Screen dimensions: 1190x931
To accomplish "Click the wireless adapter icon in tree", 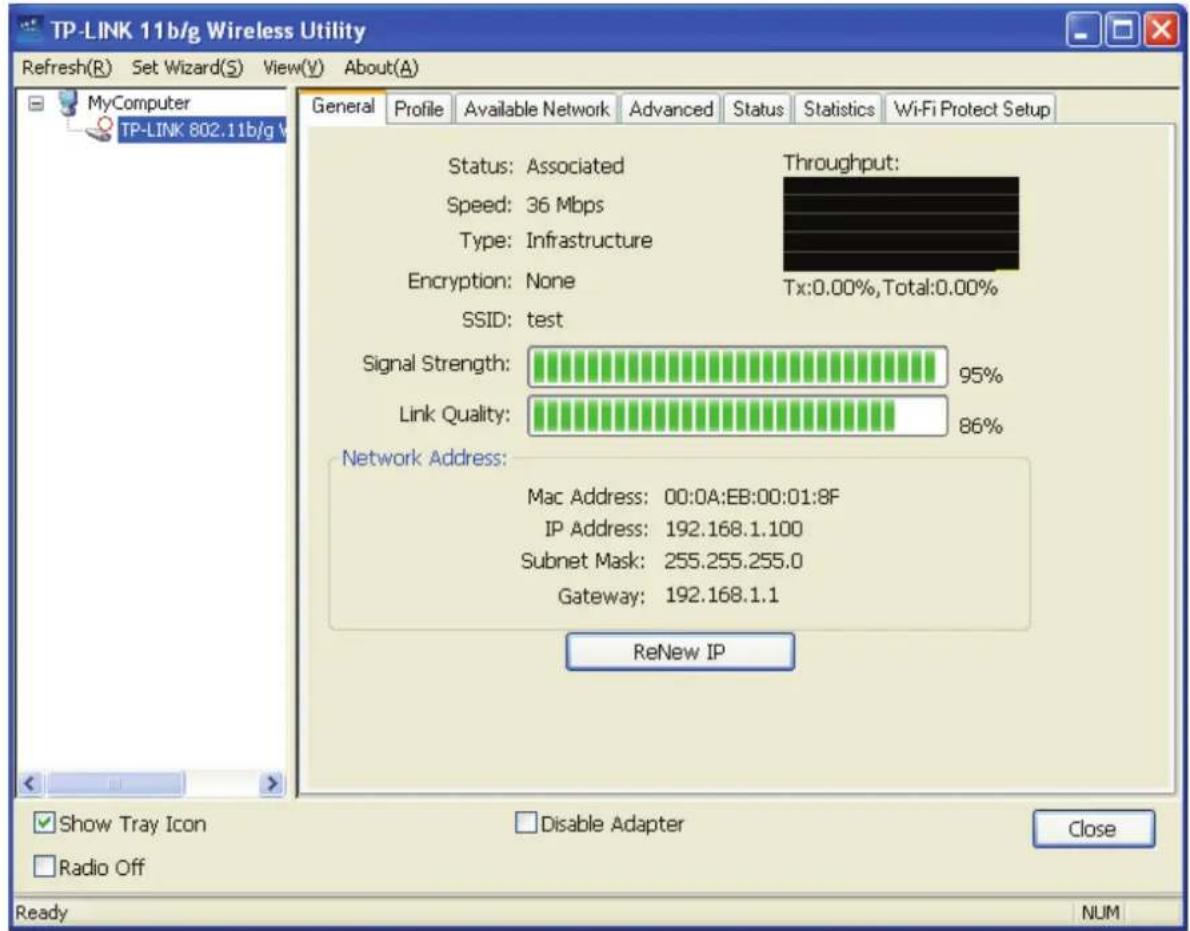I will pyautogui.click(x=100, y=130).
